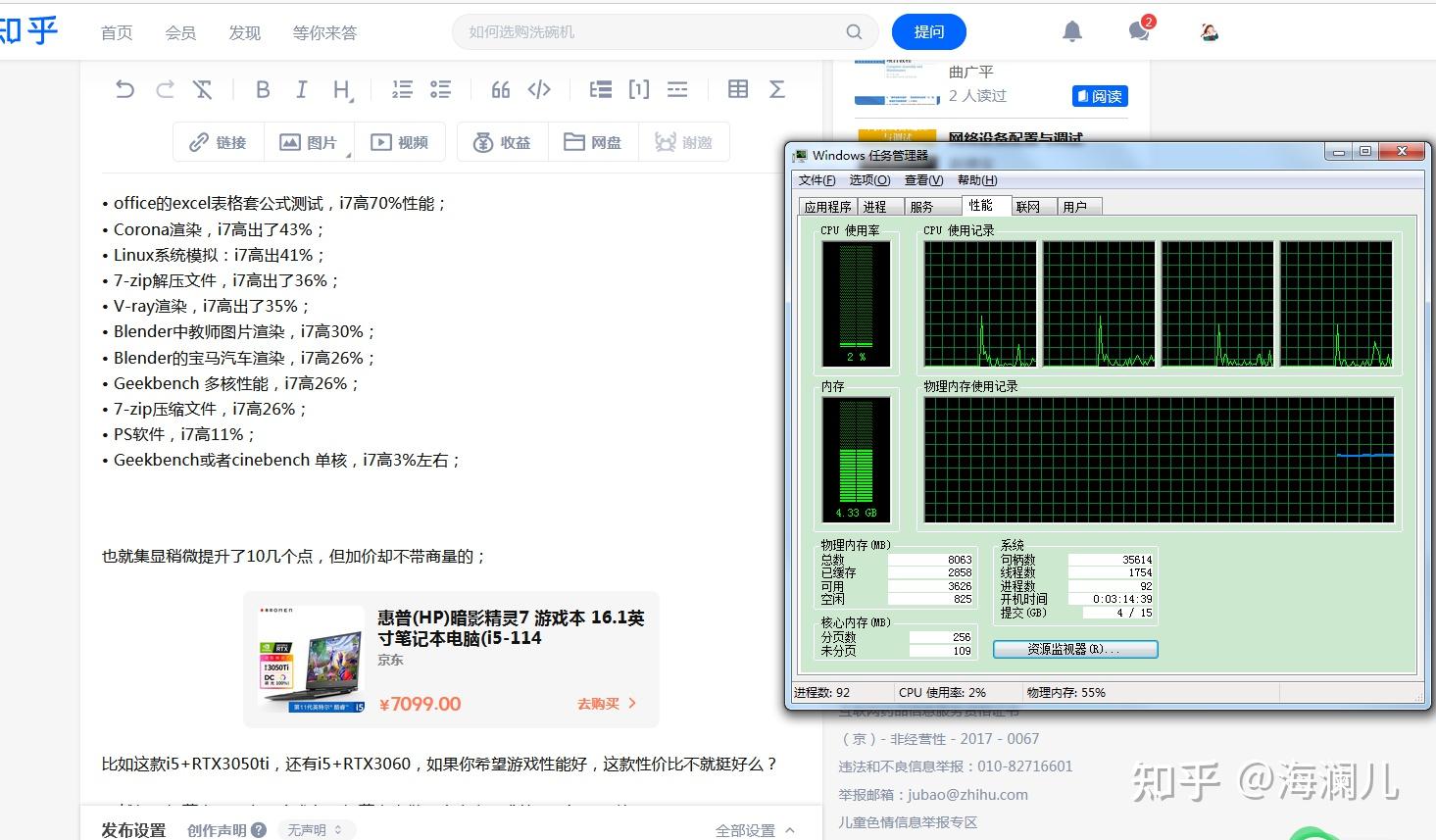Insert a code block
Image resolution: width=1436 pixels, height=840 pixels.
click(x=539, y=89)
